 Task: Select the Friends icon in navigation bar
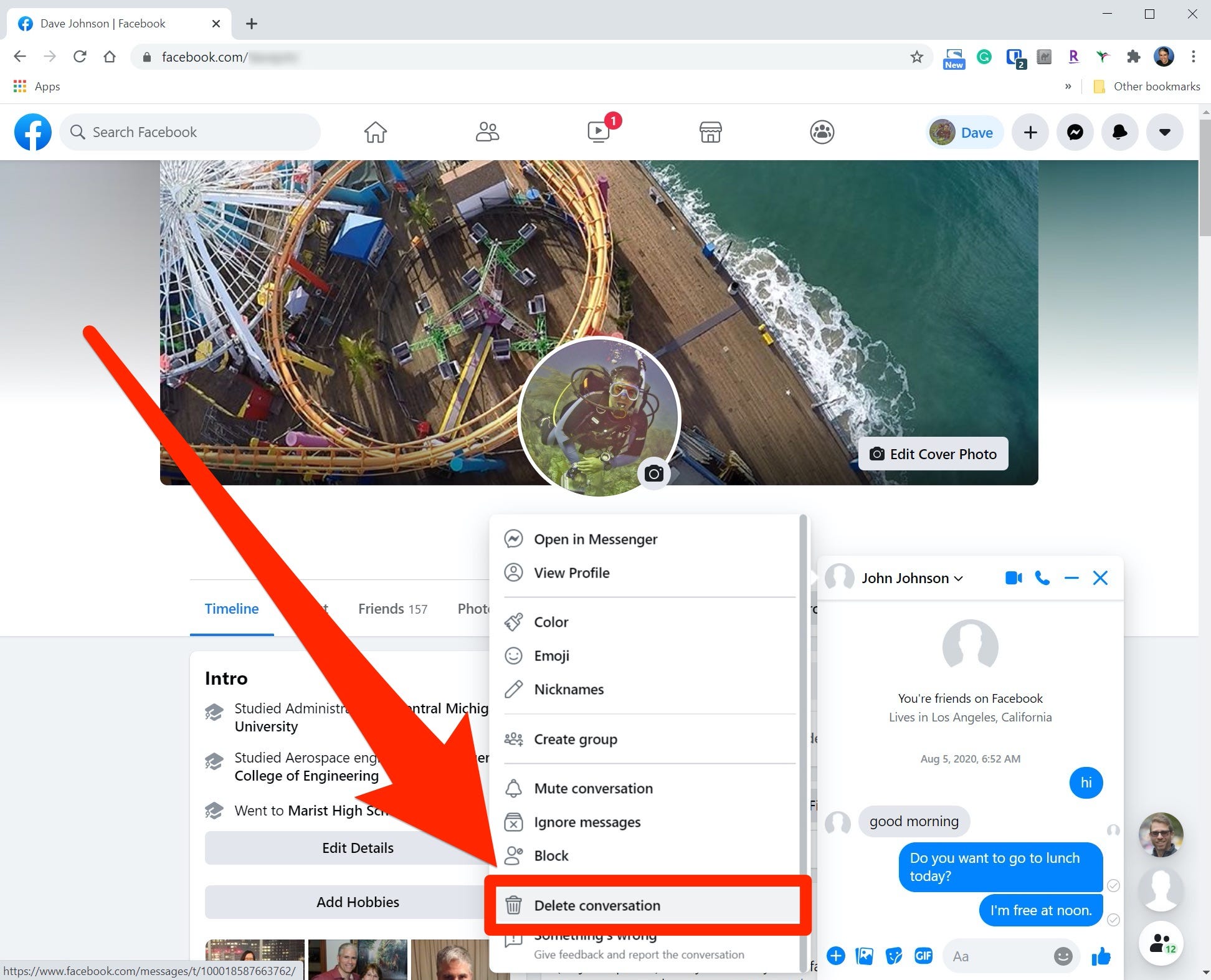coord(487,132)
